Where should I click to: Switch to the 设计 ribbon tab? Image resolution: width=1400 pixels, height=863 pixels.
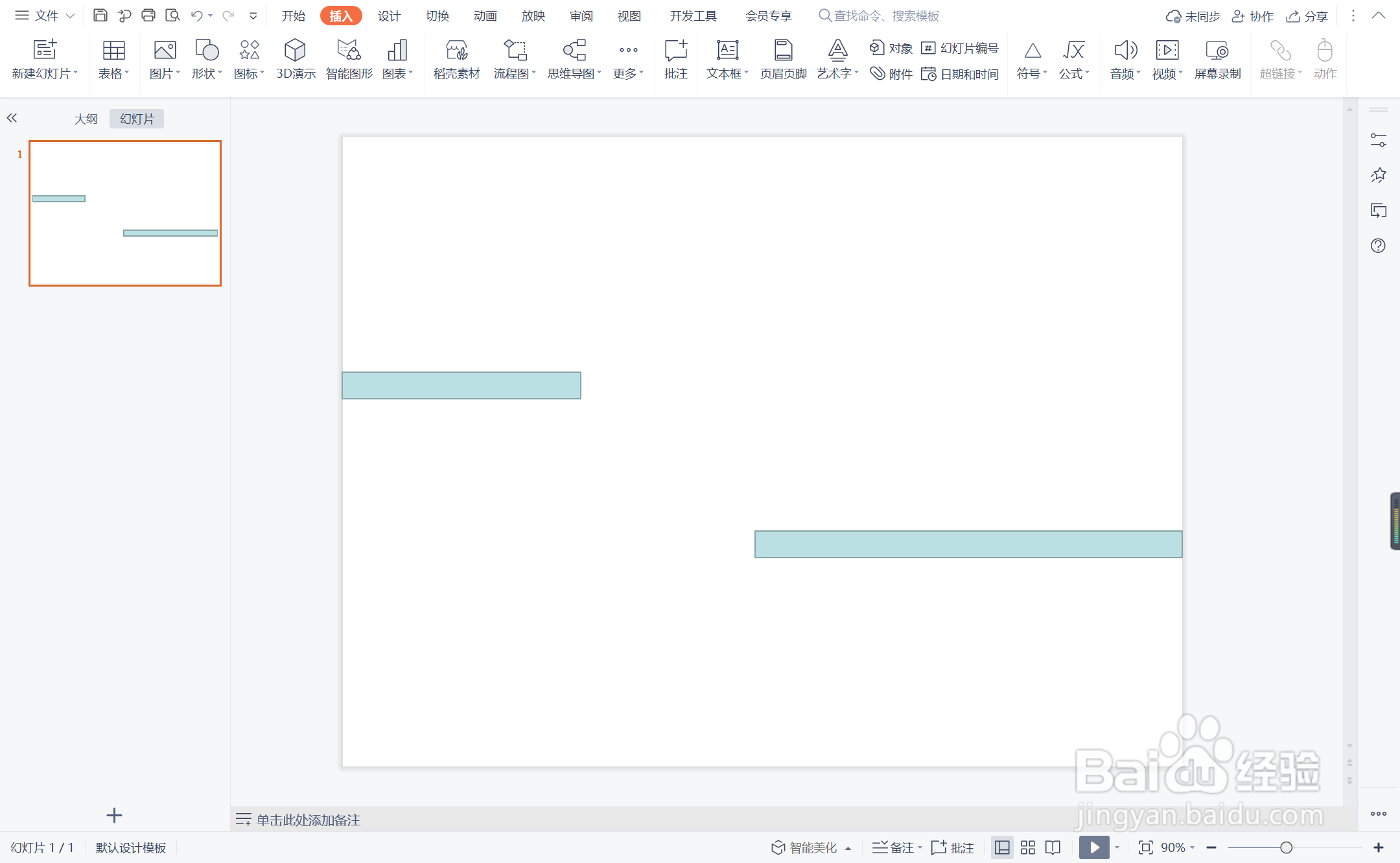tap(389, 16)
